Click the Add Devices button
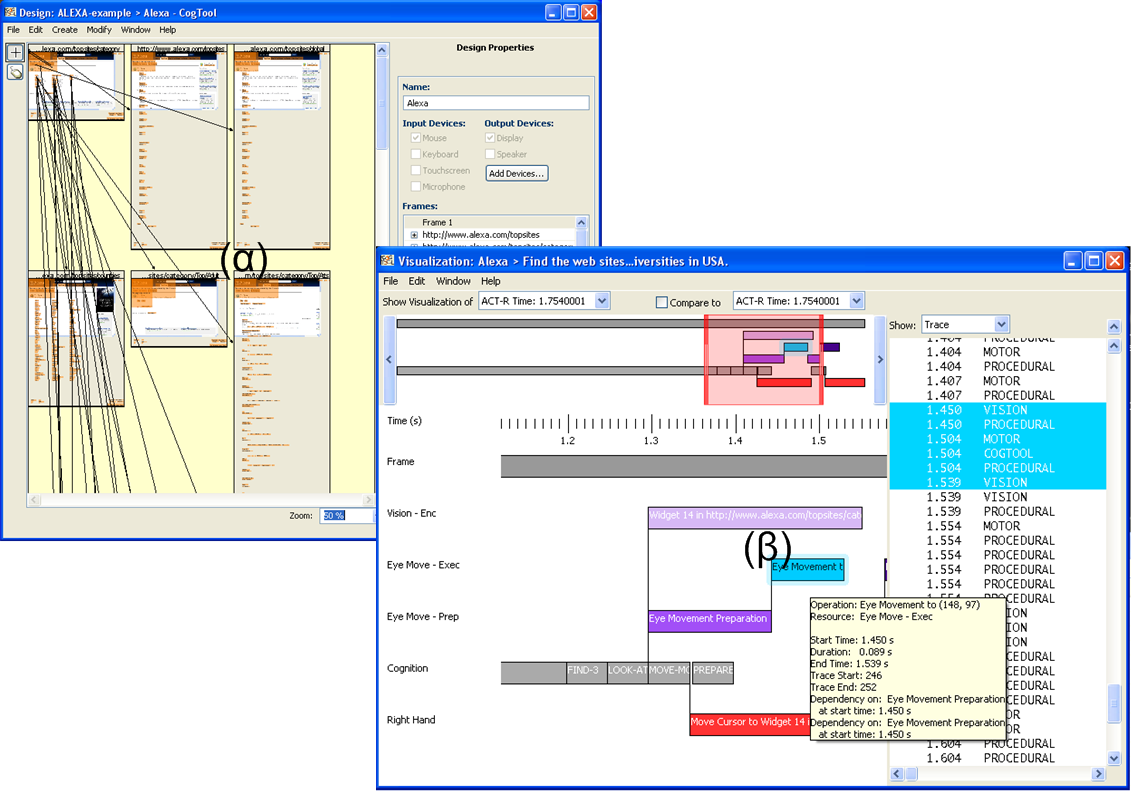1132x791 pixels. click(x=516, y=173)
